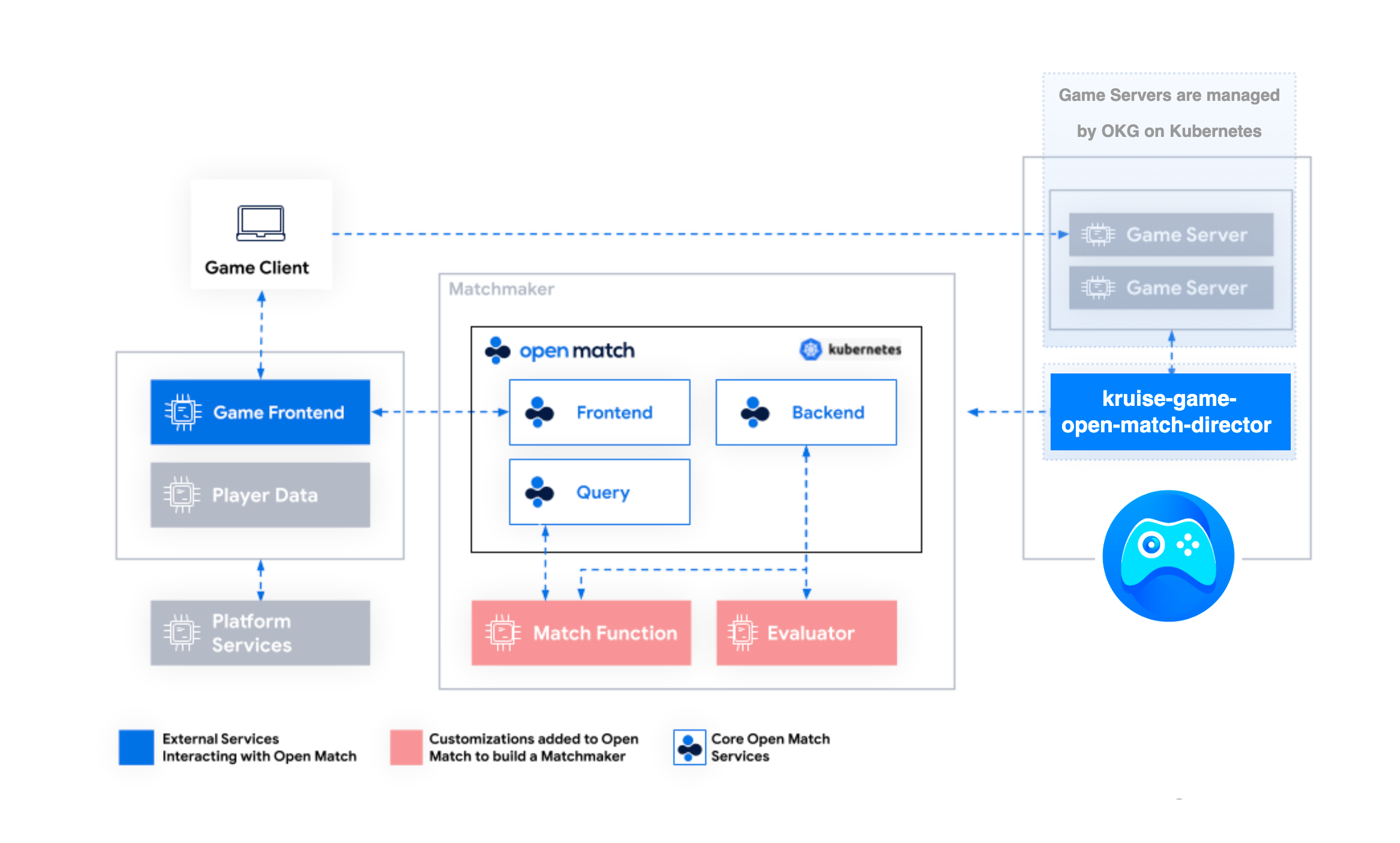Screen dimensions: 1400x843
Task: Click the bottom Game Server box
Action: [1171, 288]
